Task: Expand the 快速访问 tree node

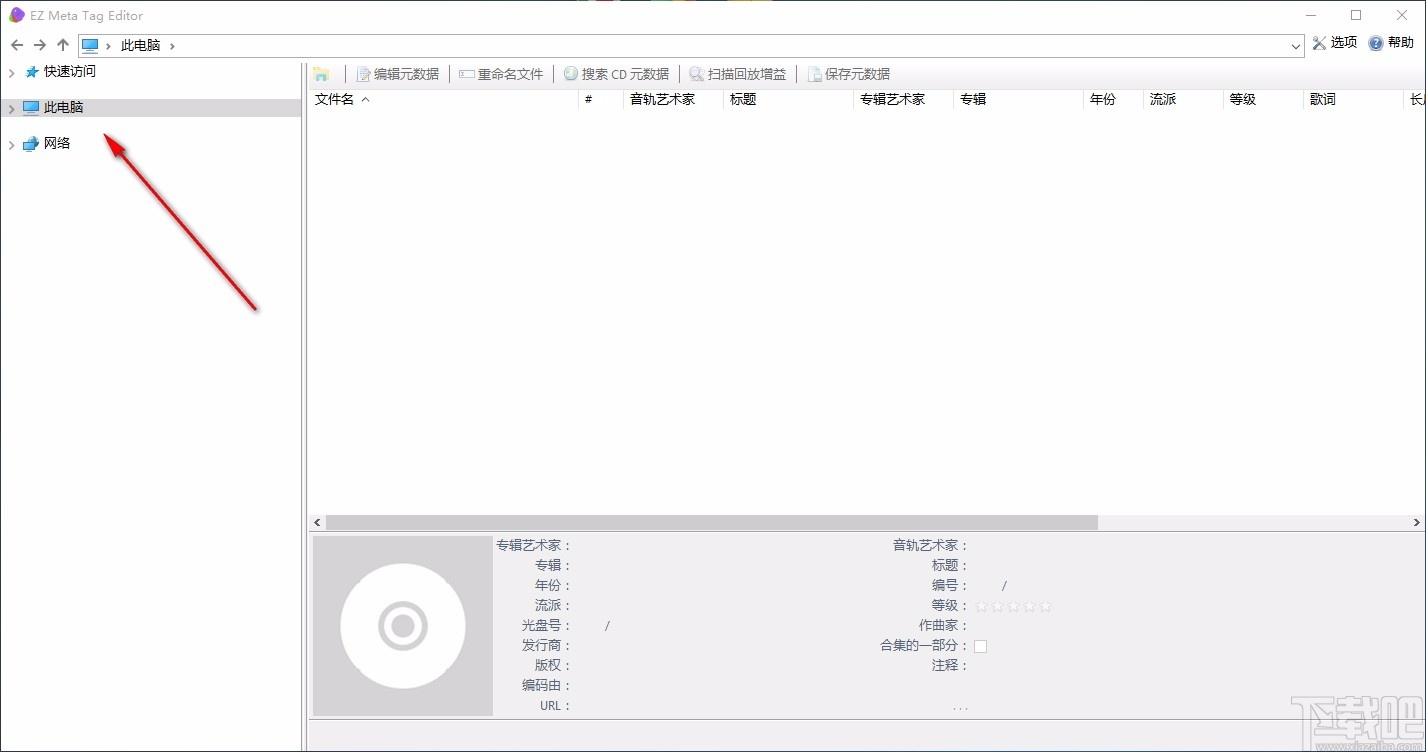Action: tap(10, 71)
